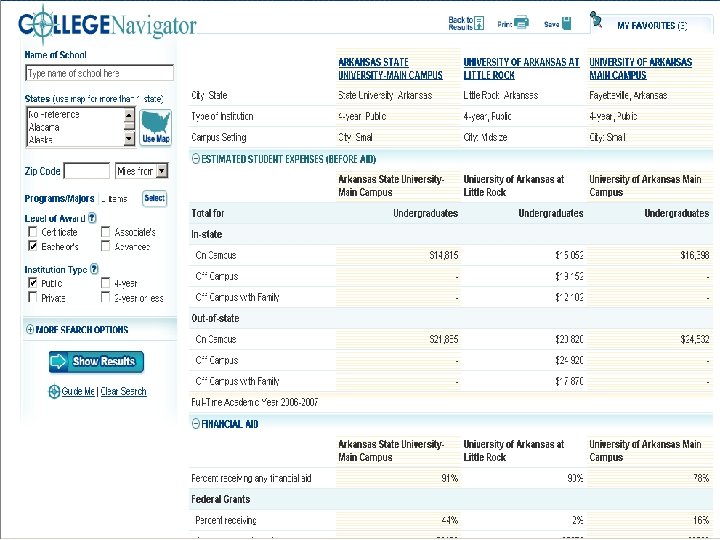The image size is (720, 540).
Task: Click the States list scroll-up arrow
Action: pos(129,114)
